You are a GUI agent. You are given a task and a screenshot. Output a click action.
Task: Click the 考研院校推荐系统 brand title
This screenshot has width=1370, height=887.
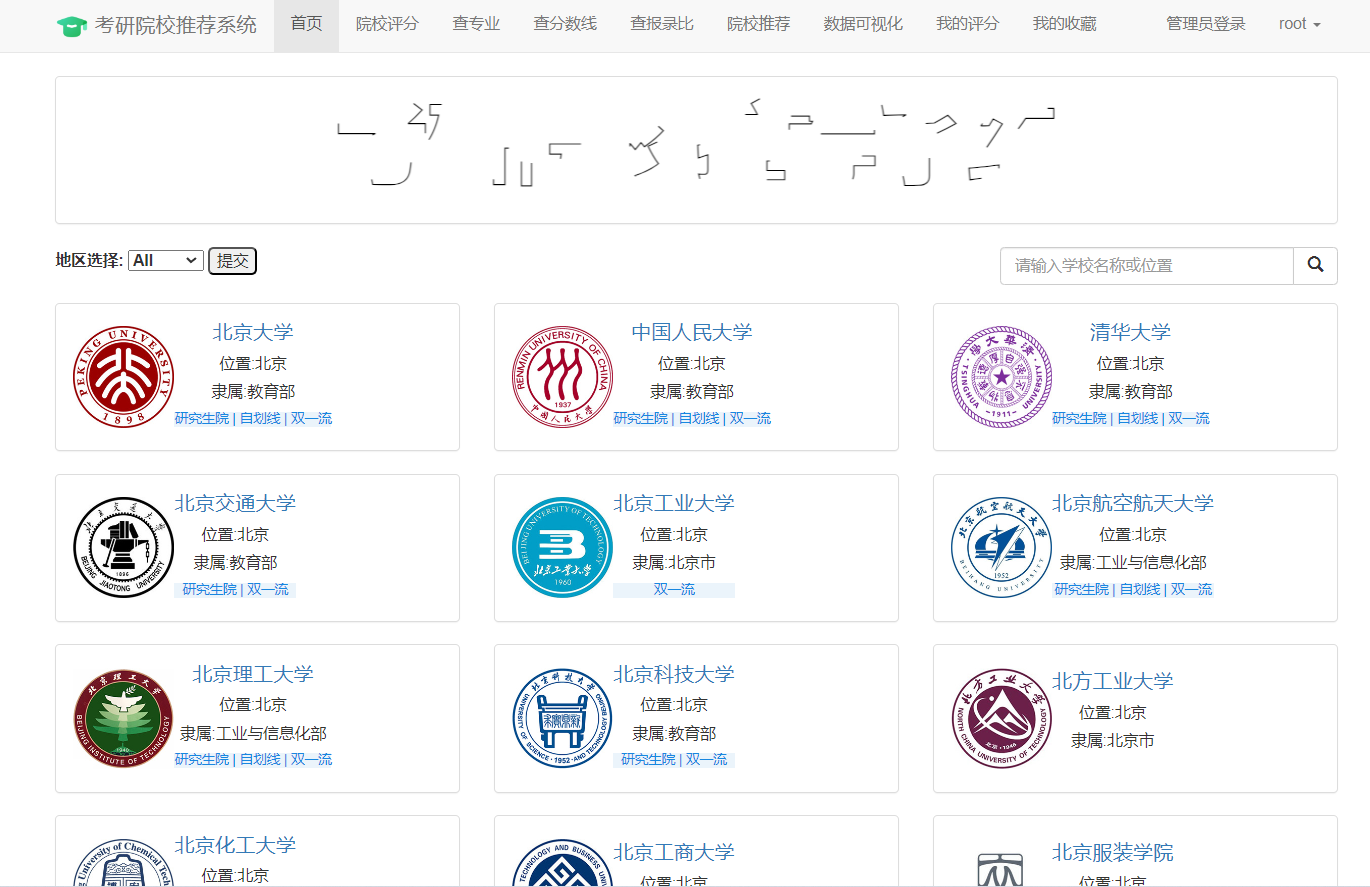[176, 25]
